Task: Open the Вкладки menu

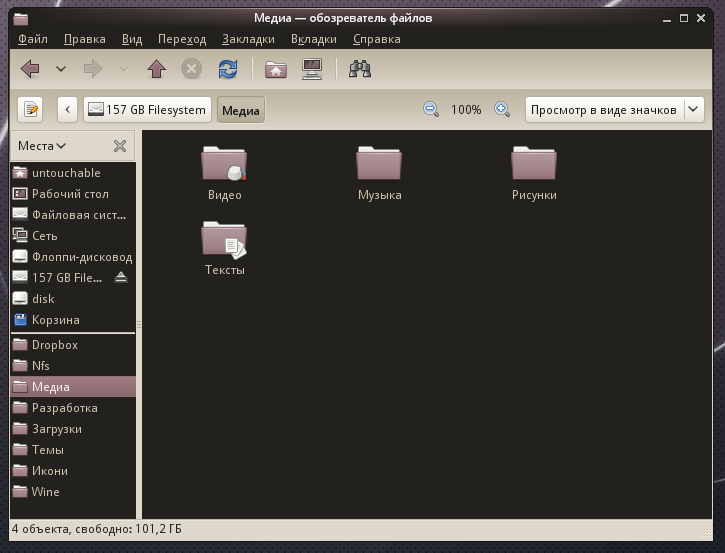Action: tap(313, 39)
